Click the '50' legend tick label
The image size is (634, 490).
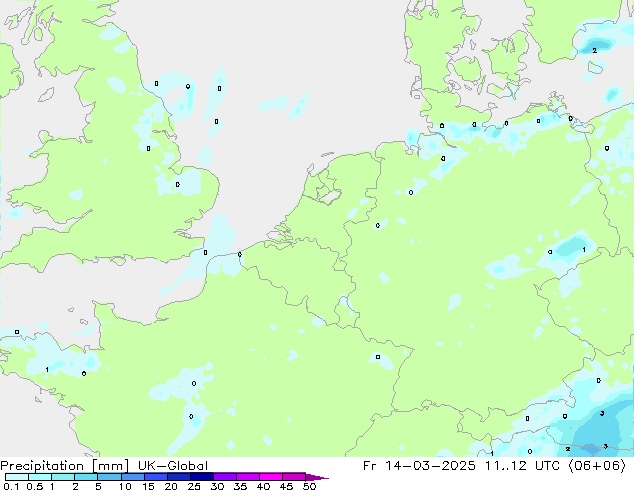(310, 486)
